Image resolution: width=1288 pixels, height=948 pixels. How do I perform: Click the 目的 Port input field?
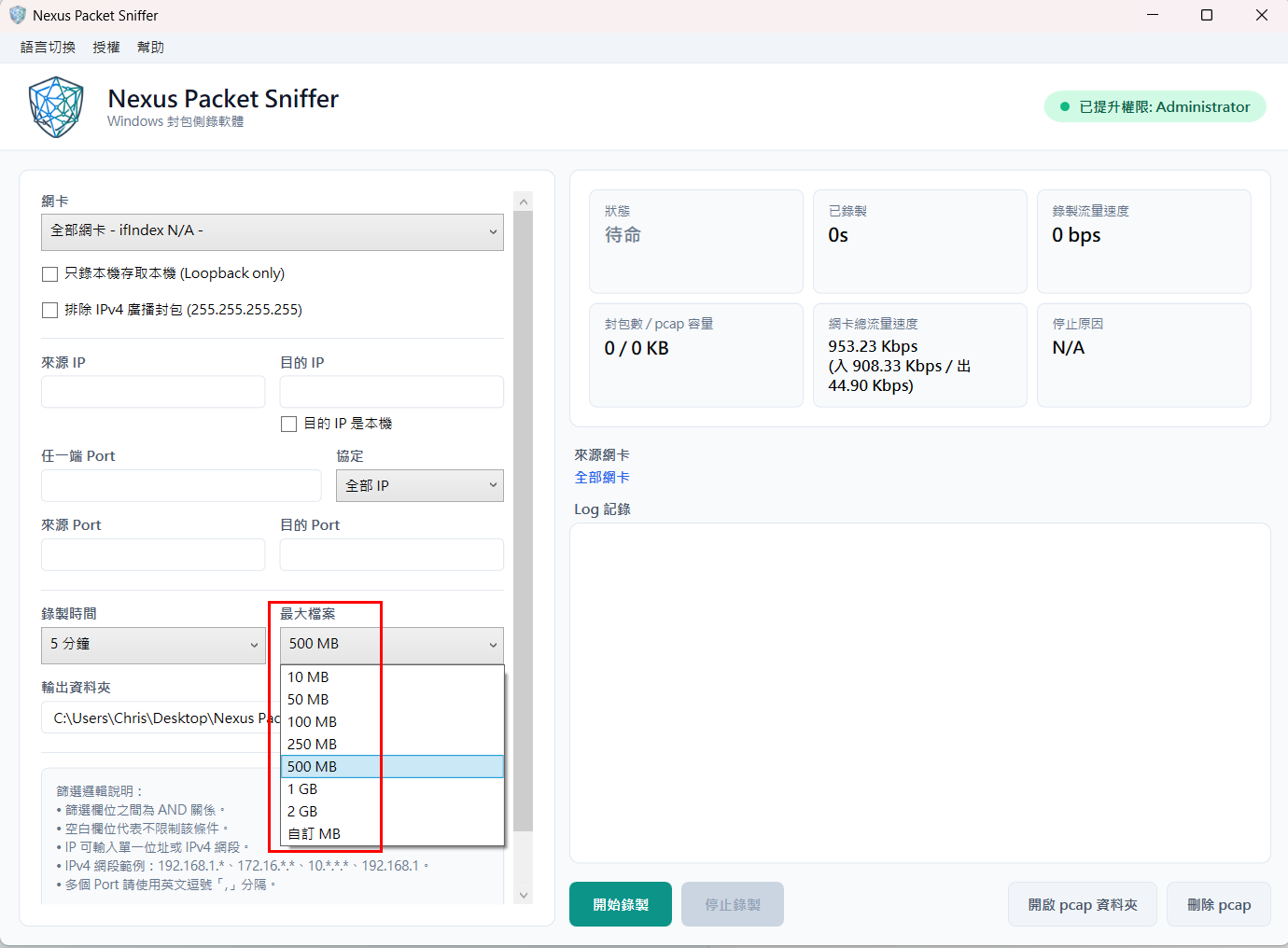(x=392, y=554)
